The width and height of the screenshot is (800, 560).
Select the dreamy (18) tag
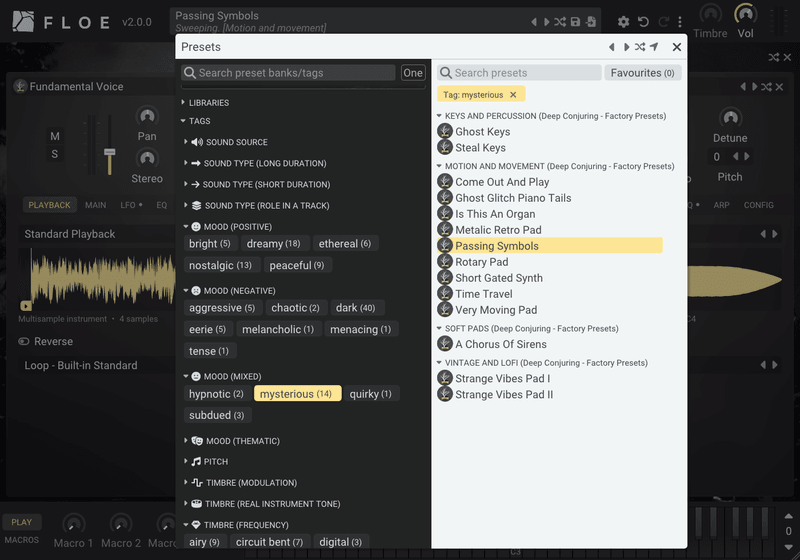click(273, 244)
